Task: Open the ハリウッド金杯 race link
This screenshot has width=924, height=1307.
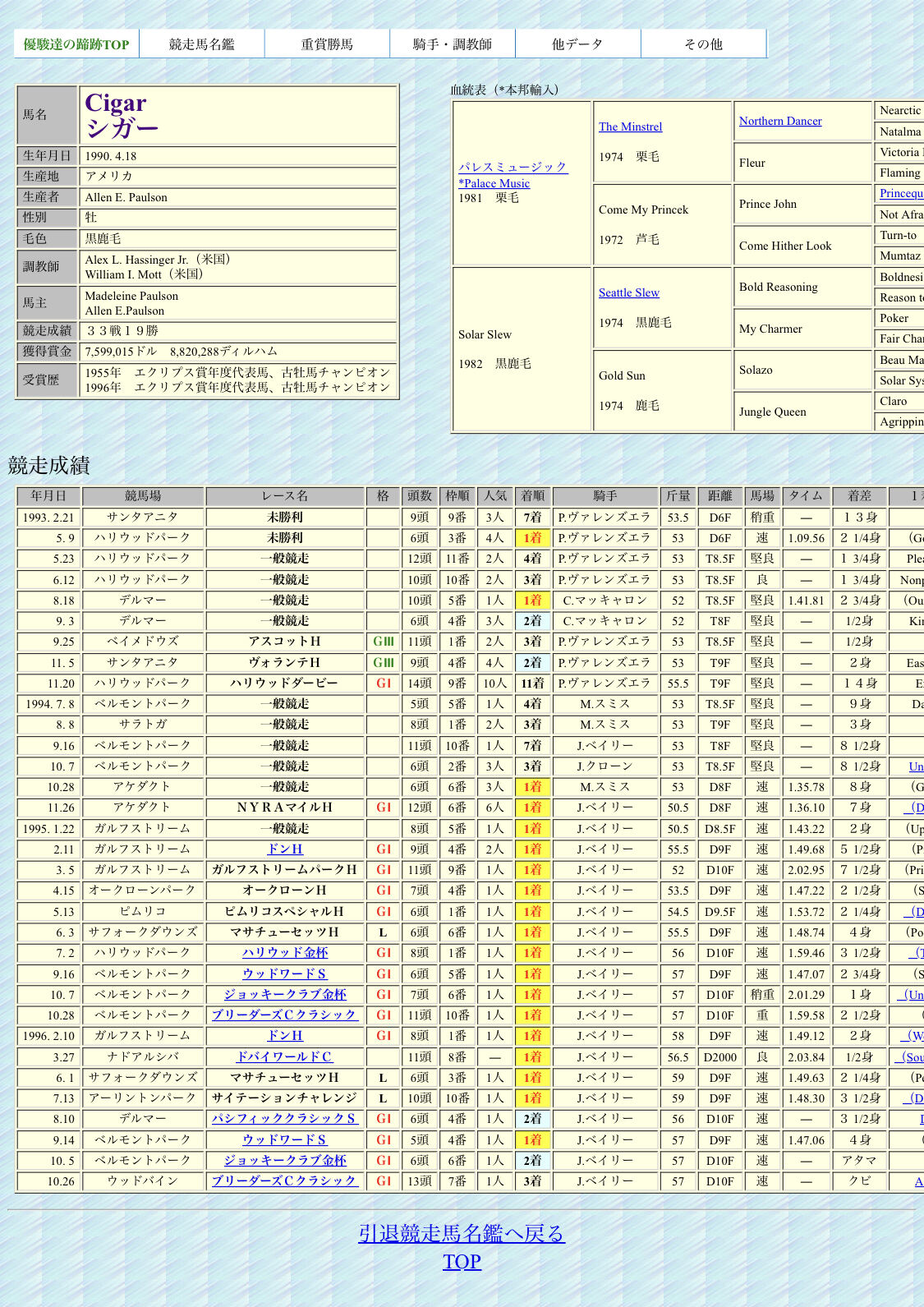Action: coord(285,952)
